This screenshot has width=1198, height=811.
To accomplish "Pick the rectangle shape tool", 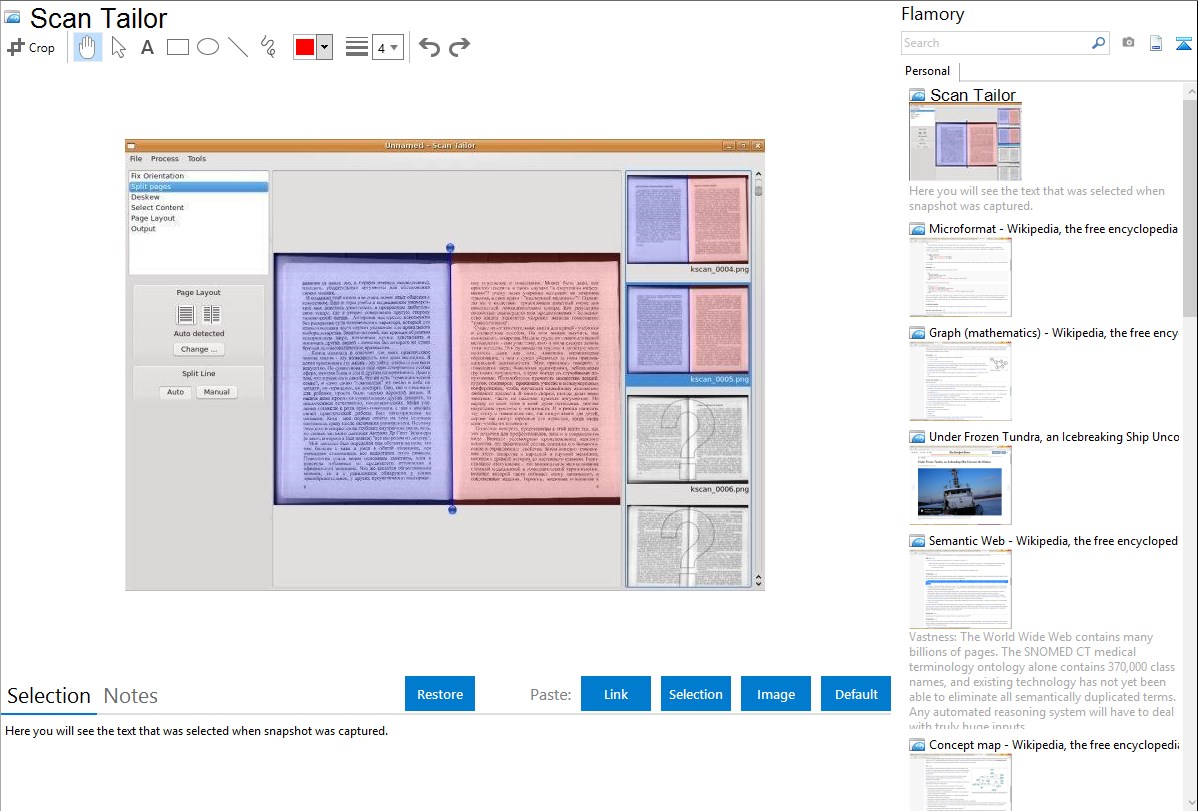I will click(178, 47).
